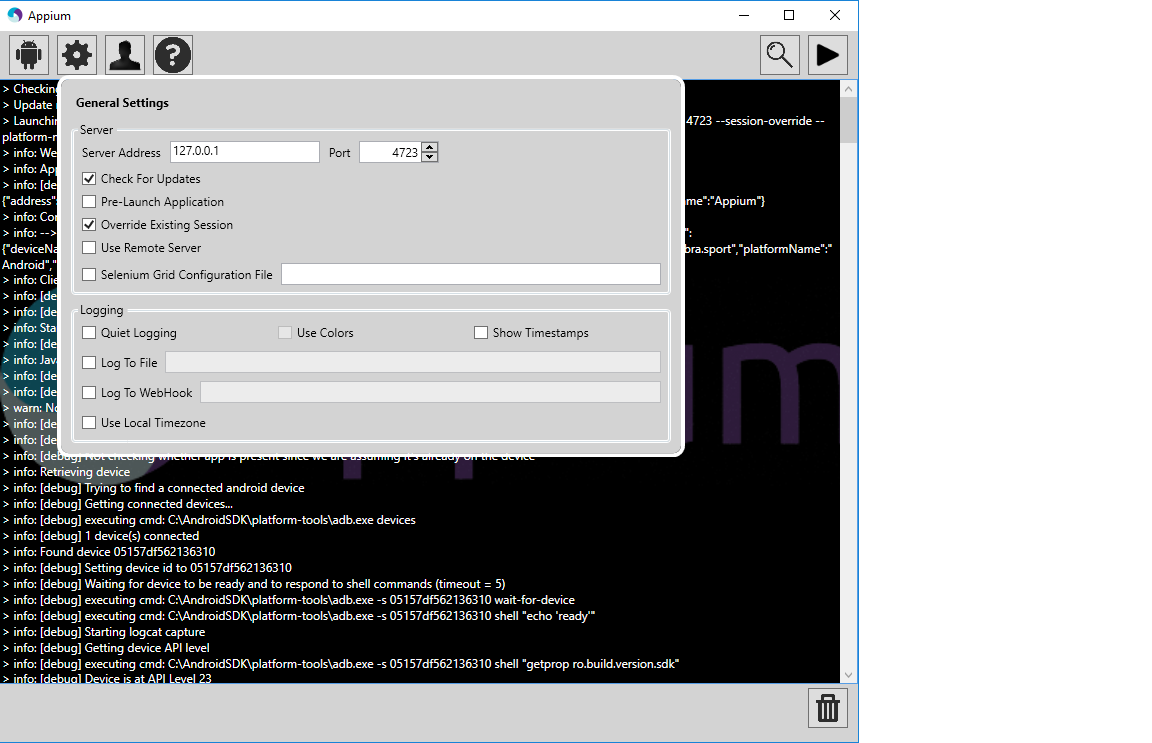1152x743 pixels.
Task: Click the 'Device is at API Level 23' line
Action: coord(107,678)
